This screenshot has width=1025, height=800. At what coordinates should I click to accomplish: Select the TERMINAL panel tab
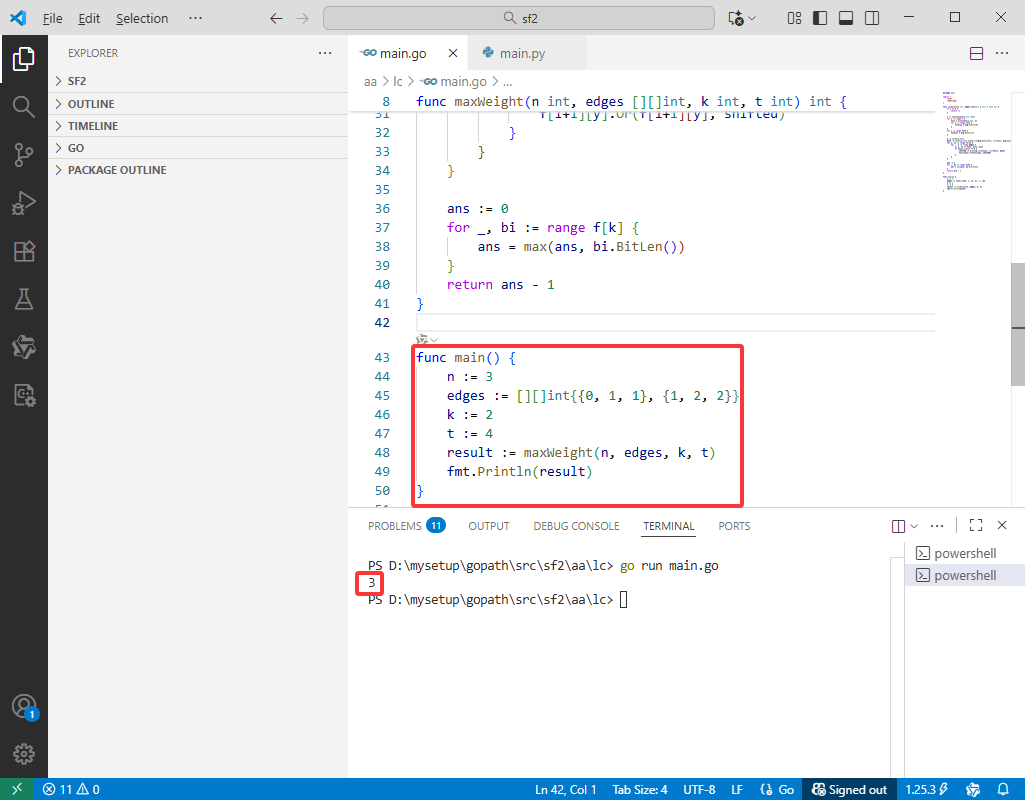pyautogui.click(x=668, y=526)
